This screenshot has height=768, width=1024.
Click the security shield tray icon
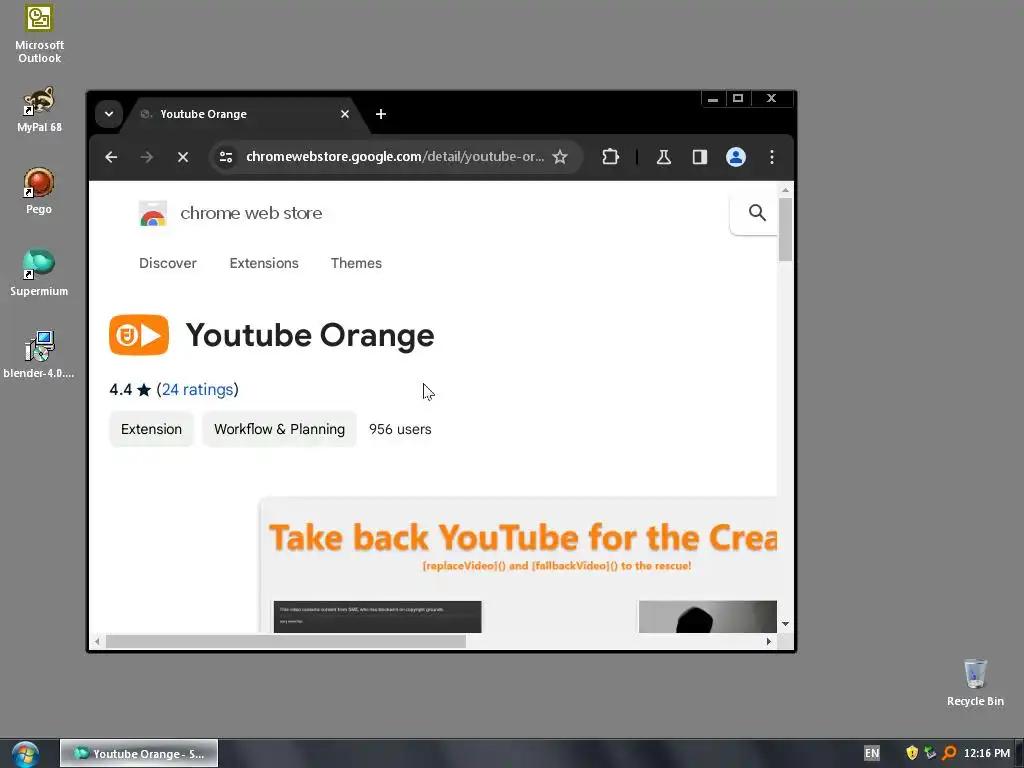912,753
